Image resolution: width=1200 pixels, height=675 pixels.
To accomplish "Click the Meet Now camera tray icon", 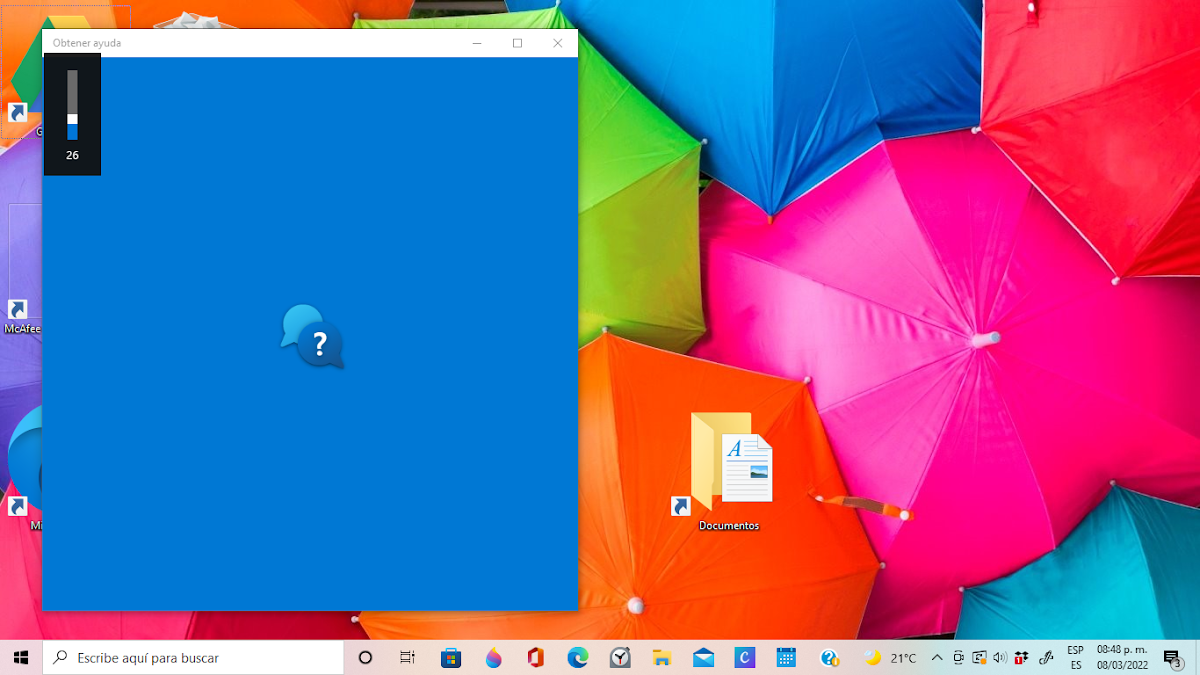I will [958, 657].
